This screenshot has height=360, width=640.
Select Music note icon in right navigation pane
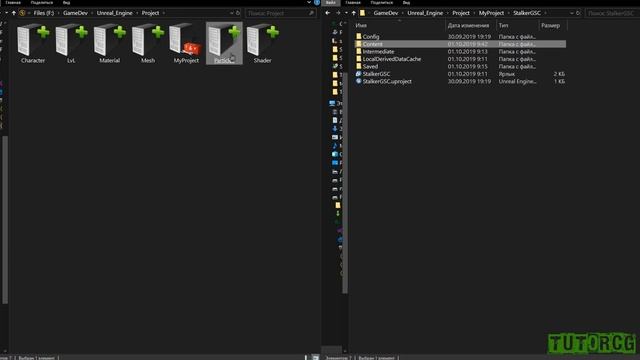coord(335,146)
